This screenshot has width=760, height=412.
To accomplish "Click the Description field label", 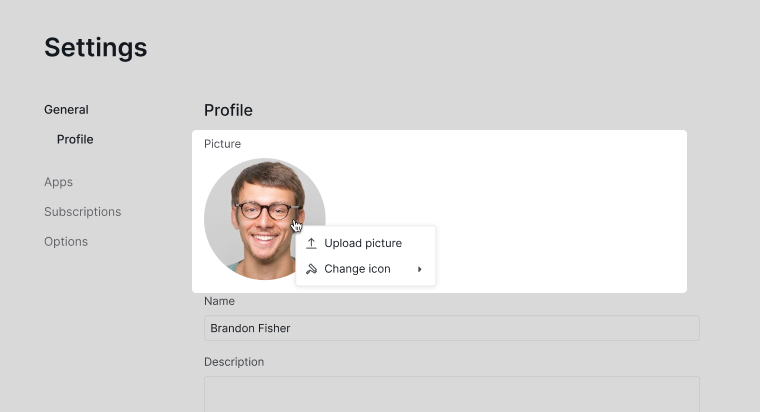I will pos(234,362).
